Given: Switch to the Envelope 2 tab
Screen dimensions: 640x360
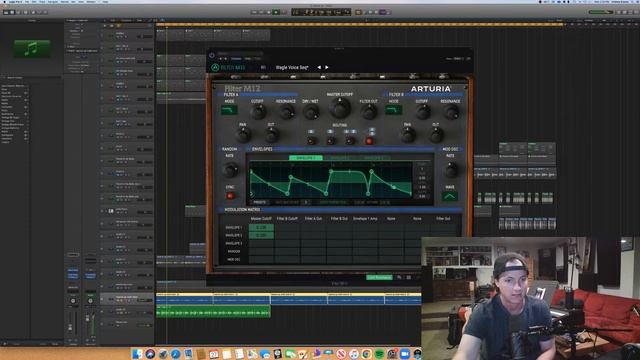Looking at the screenshot, I should 340,158.
